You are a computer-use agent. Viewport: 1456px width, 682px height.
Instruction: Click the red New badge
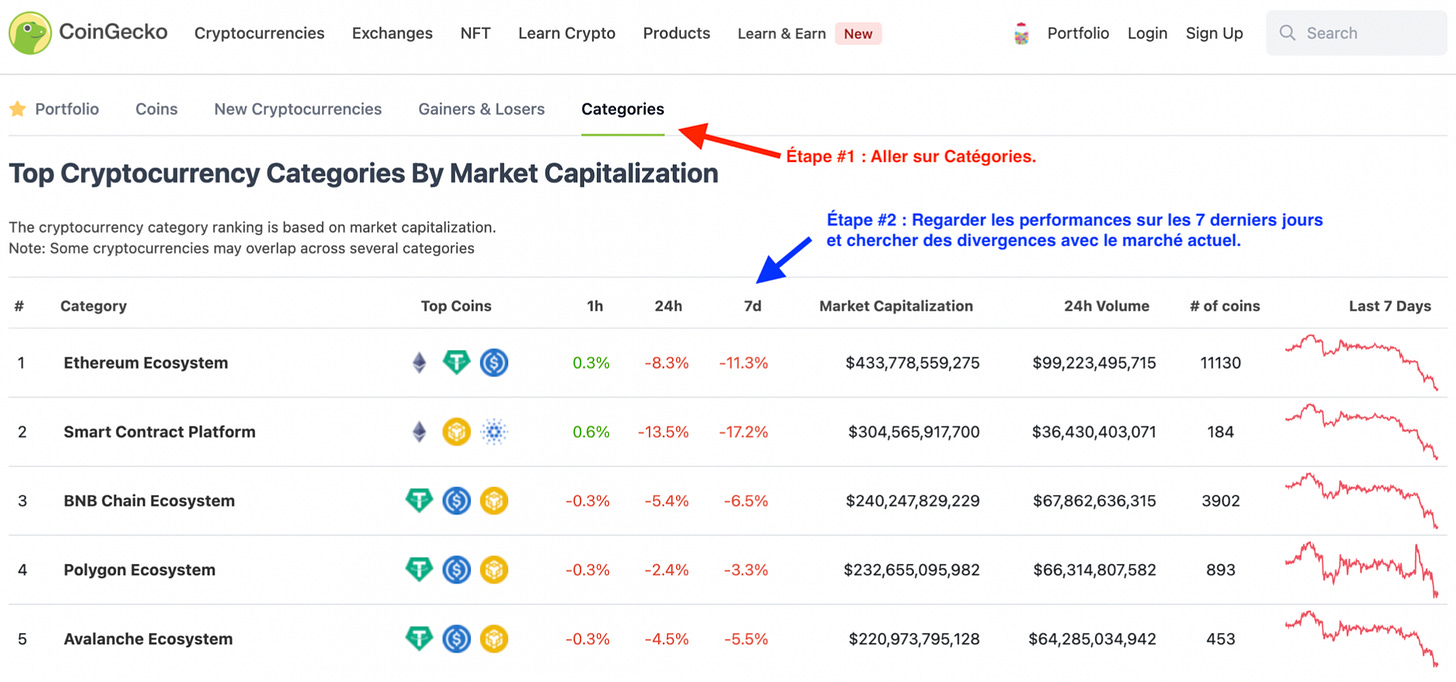pyautogui.click(x=858, y=34)
